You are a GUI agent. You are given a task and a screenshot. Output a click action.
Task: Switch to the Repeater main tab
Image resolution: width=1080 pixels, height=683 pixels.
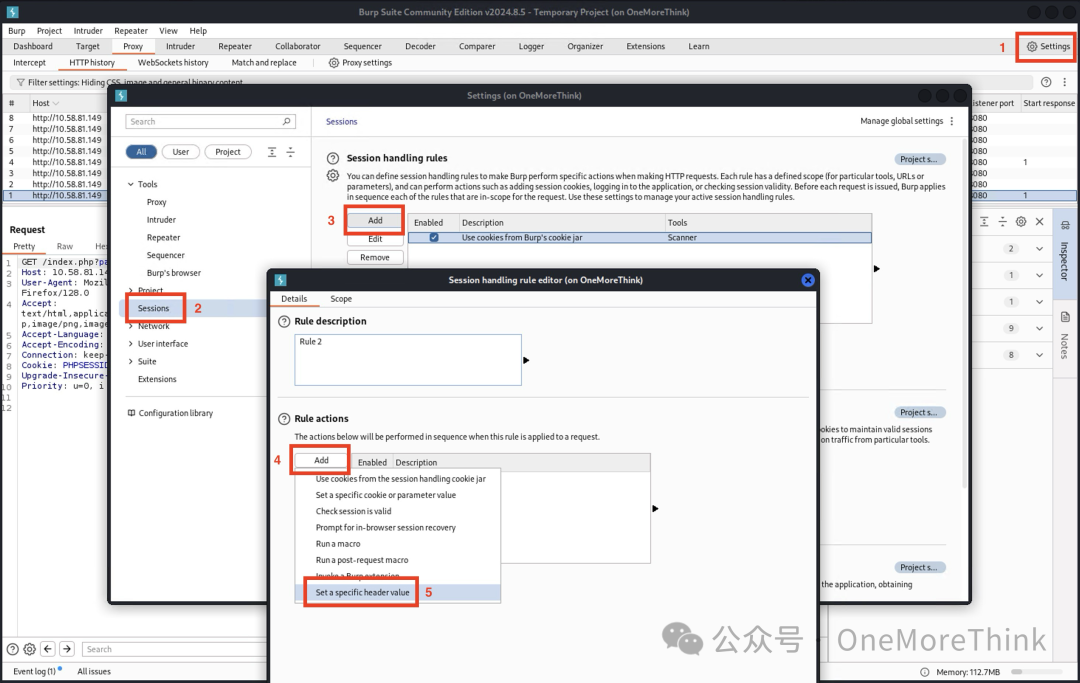pyautogui.click(x=235, y=46)
